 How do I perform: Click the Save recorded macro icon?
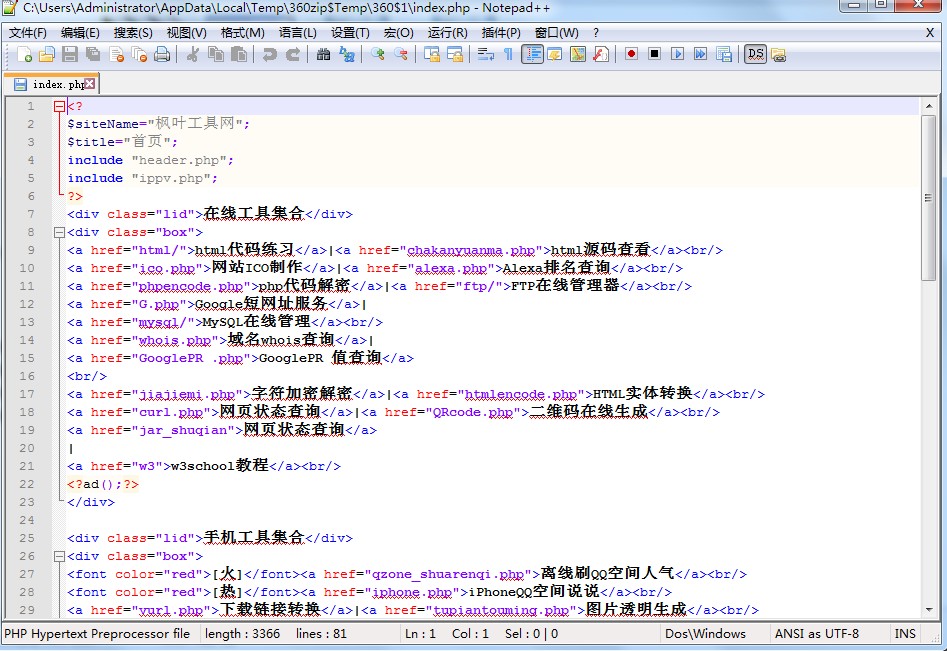click(723, 54)
